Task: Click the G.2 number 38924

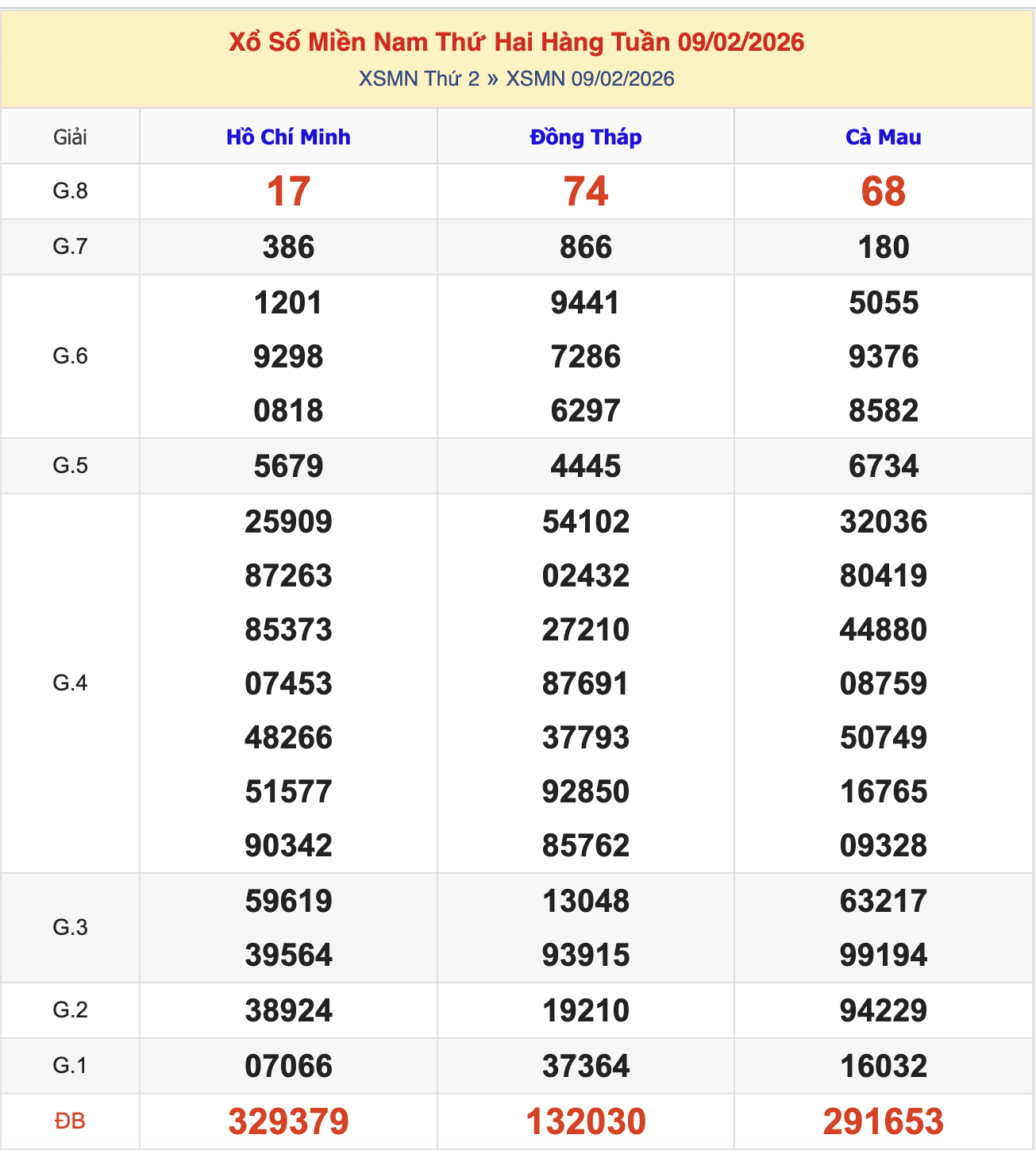Action: click(x=288, y=1010)
